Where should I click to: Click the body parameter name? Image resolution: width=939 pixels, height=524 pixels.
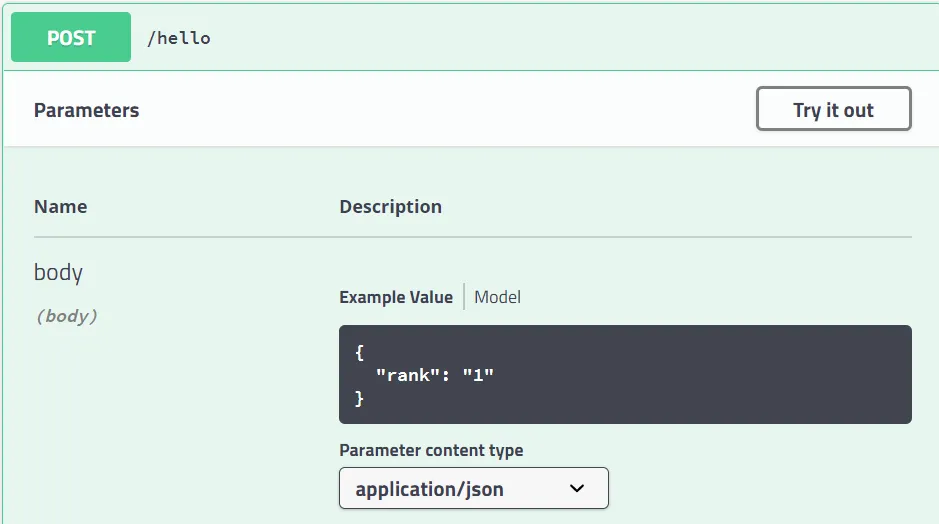point(58,272)
